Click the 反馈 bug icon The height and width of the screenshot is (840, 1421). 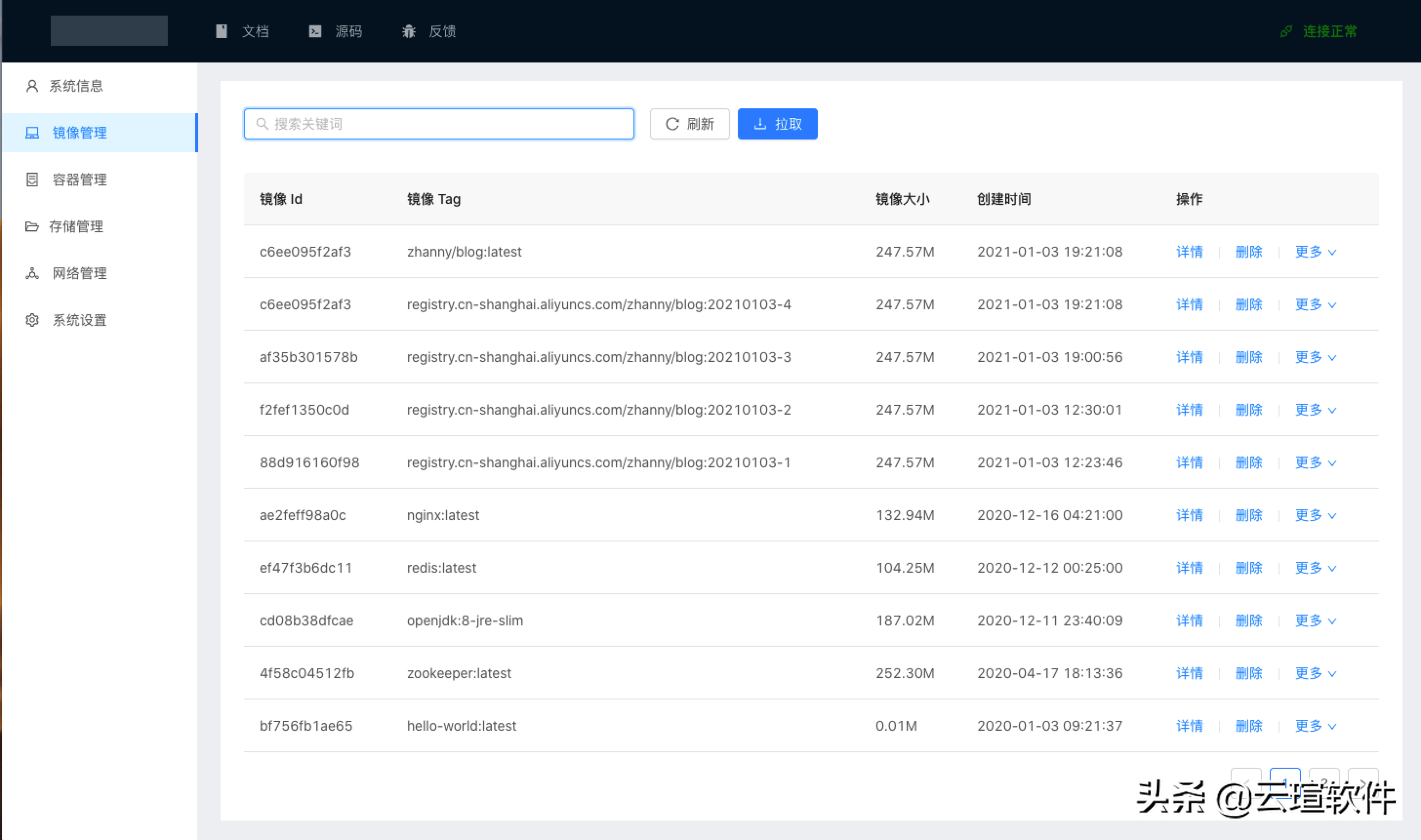point(409,31)
